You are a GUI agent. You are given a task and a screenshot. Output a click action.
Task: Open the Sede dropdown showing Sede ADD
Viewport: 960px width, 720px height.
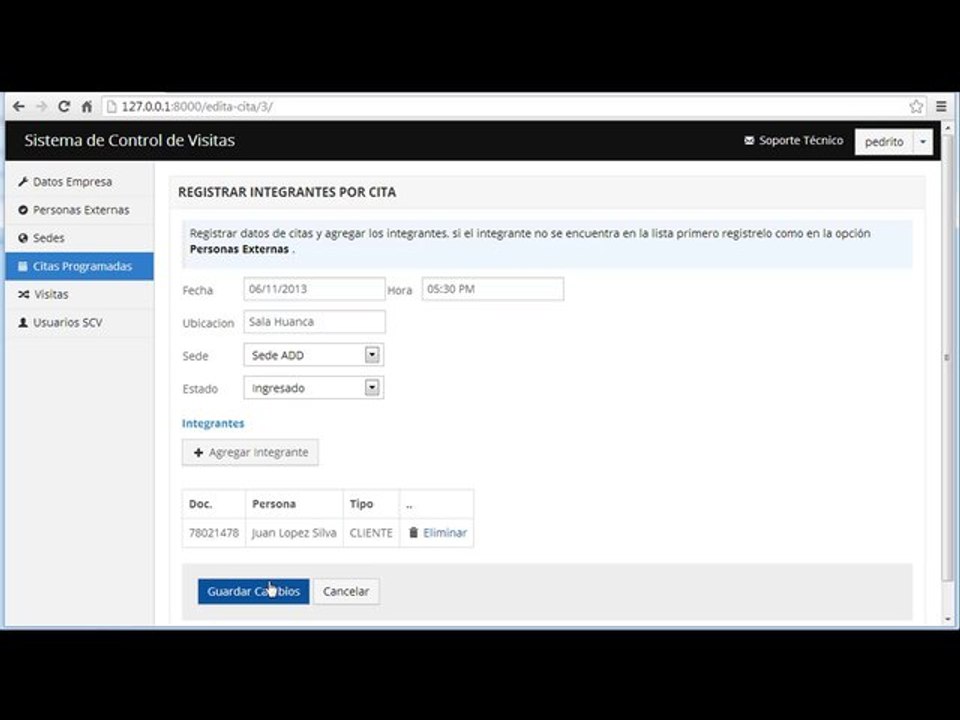click(313, 355)
